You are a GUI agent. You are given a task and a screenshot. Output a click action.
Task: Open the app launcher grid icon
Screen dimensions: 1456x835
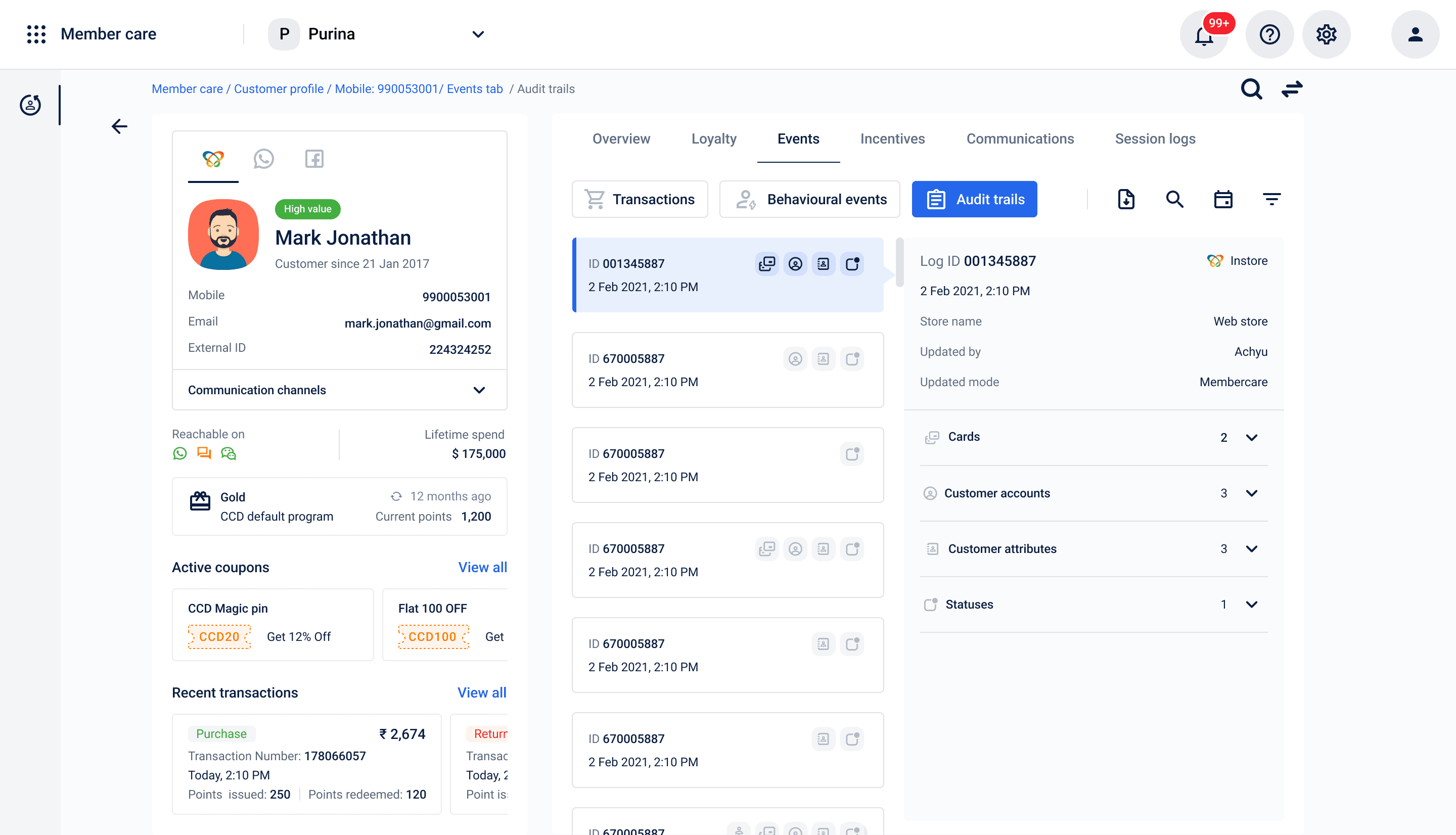pyautogui.click(x=36, y=34)
